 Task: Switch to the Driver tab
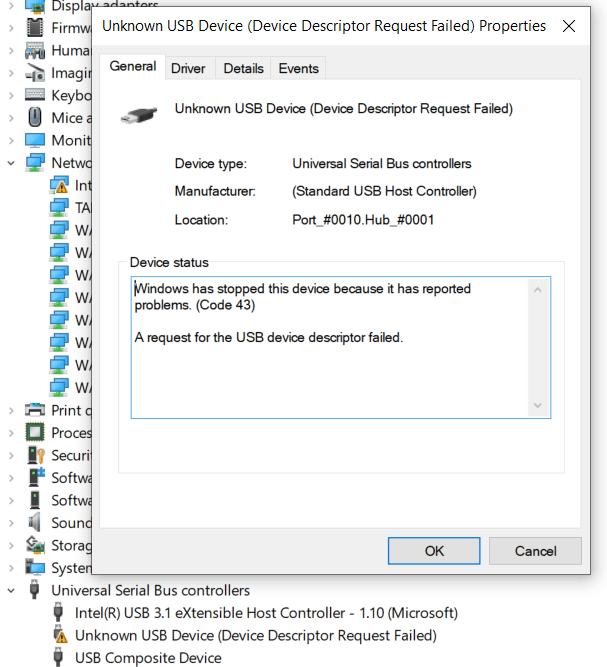[x=188, y=68]
